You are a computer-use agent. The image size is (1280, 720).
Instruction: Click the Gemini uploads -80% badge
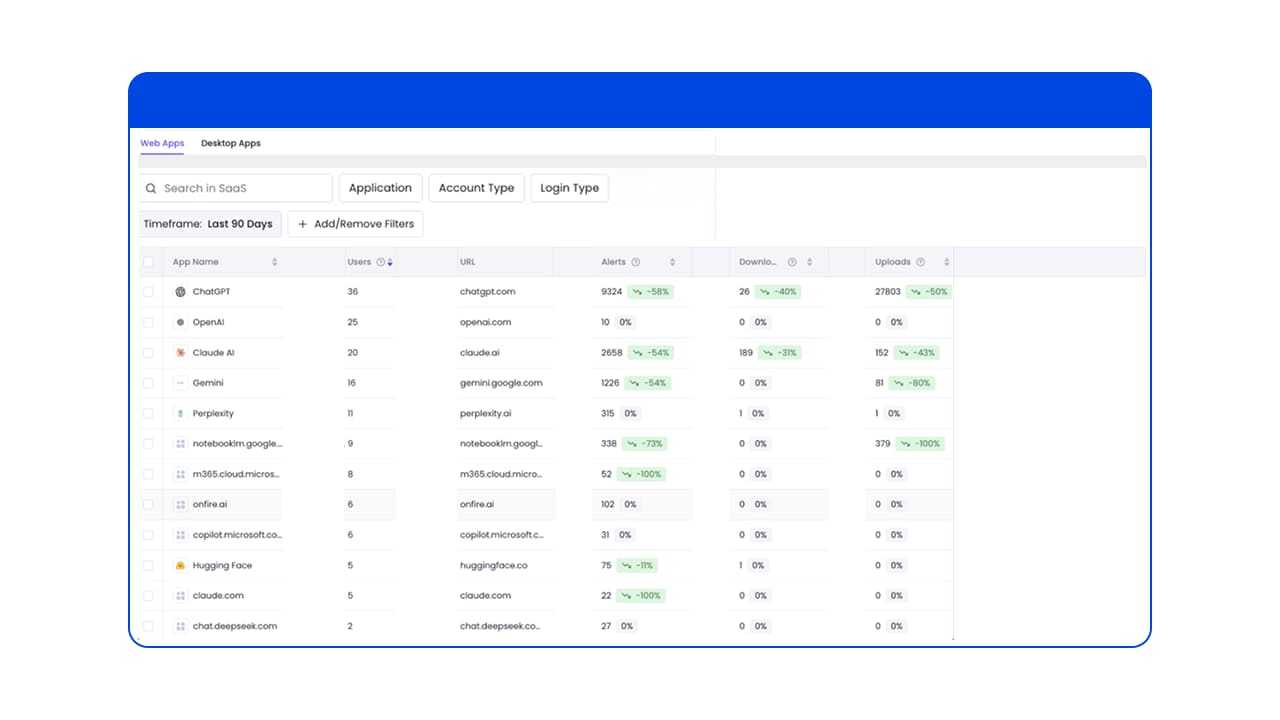[x=911, y=383]
